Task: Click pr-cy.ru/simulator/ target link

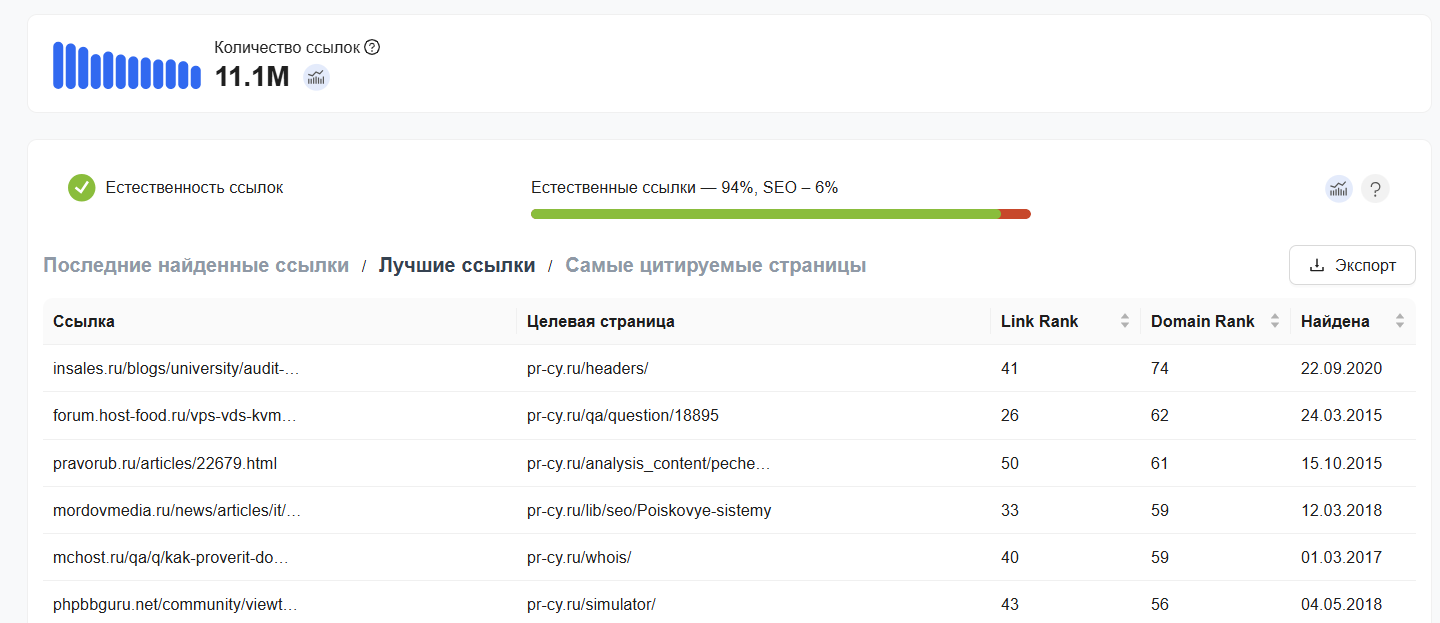Action: point(590,604)
